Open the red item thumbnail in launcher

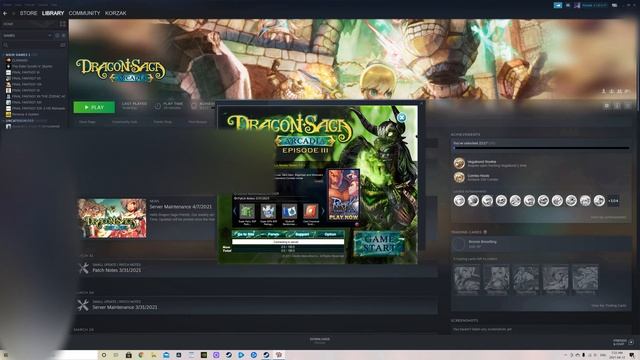point(311,211)
